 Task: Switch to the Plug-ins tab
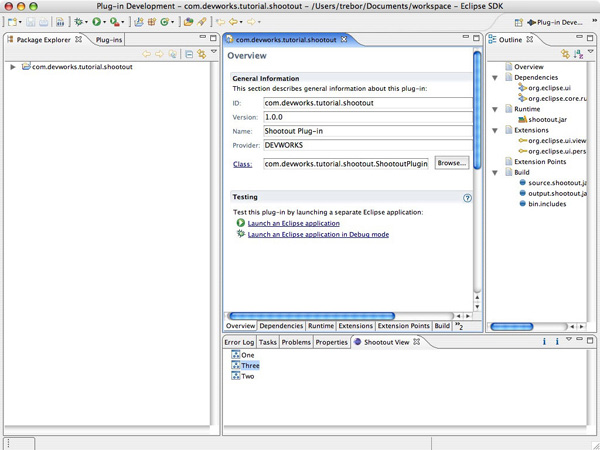(109, 40)
